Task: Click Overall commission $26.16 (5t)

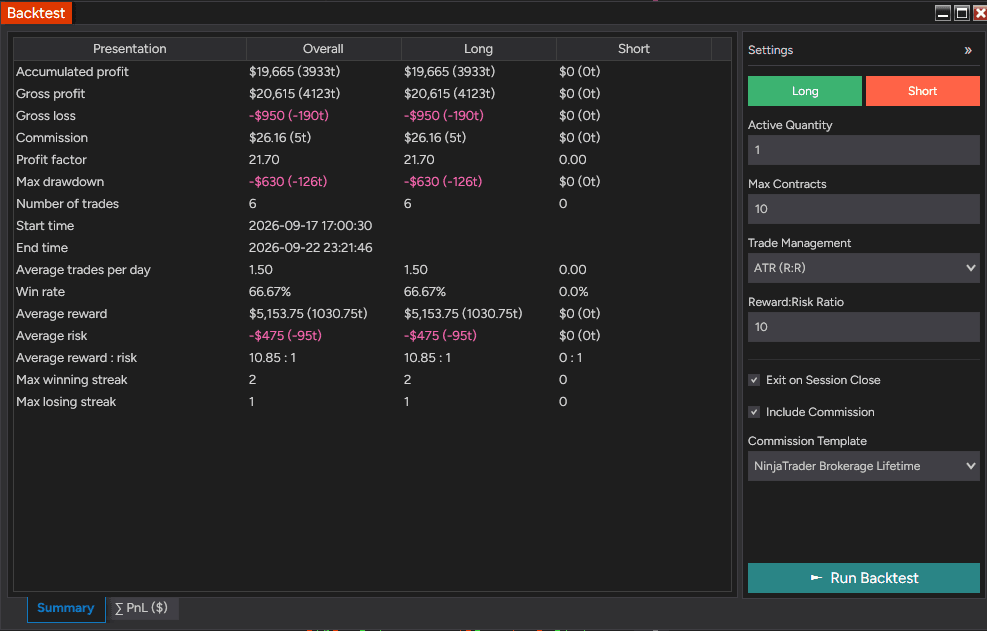Action: point(280,138)
